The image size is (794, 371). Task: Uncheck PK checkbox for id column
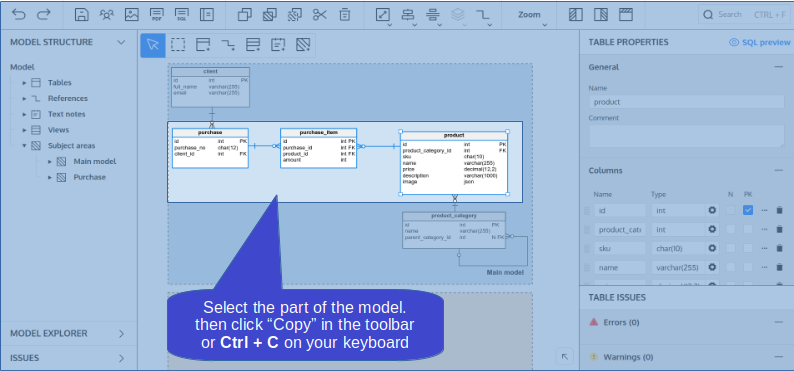click(748, 210)
